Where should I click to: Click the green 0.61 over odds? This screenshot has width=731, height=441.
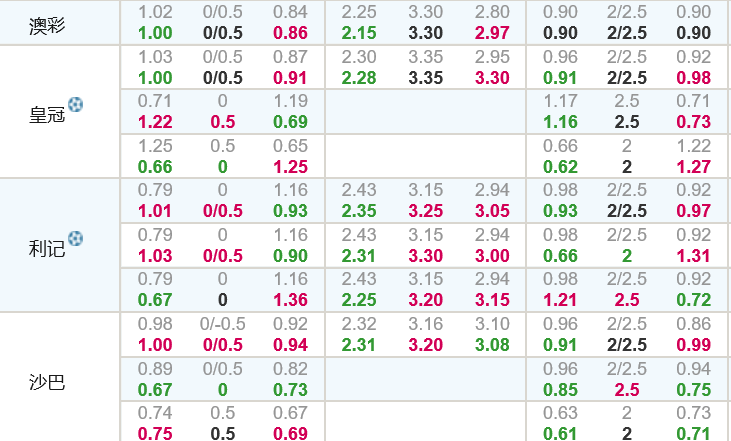[x=560, y=433]
